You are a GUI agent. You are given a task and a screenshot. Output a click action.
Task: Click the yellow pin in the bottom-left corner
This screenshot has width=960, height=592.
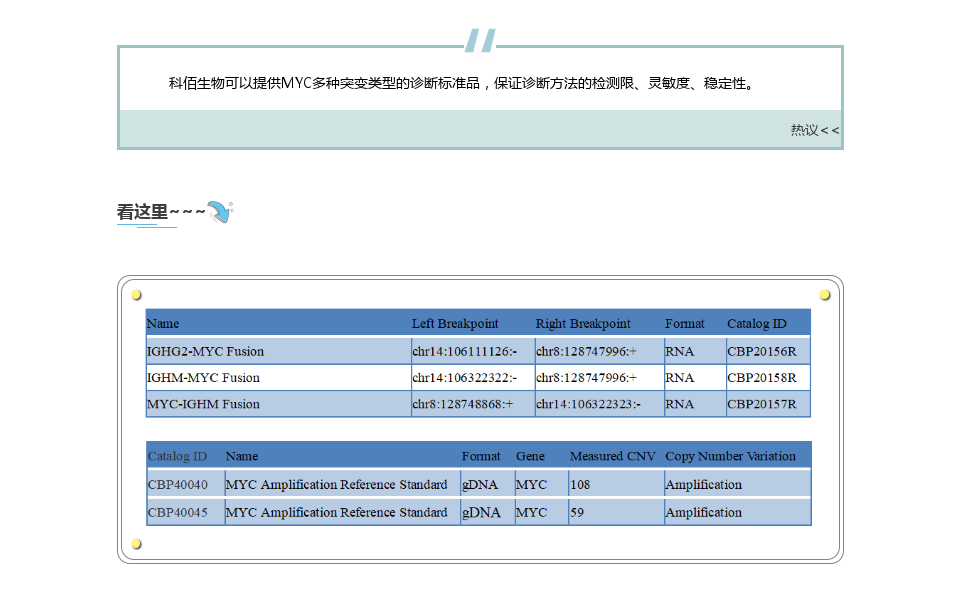click(x=137, y=544)
